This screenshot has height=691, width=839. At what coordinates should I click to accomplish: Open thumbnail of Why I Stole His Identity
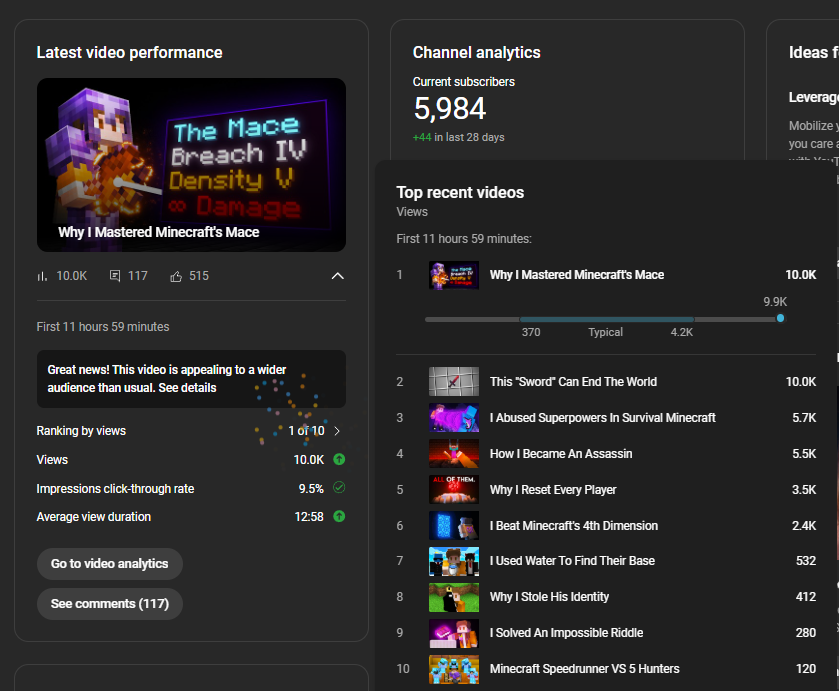tap(454, 597)
